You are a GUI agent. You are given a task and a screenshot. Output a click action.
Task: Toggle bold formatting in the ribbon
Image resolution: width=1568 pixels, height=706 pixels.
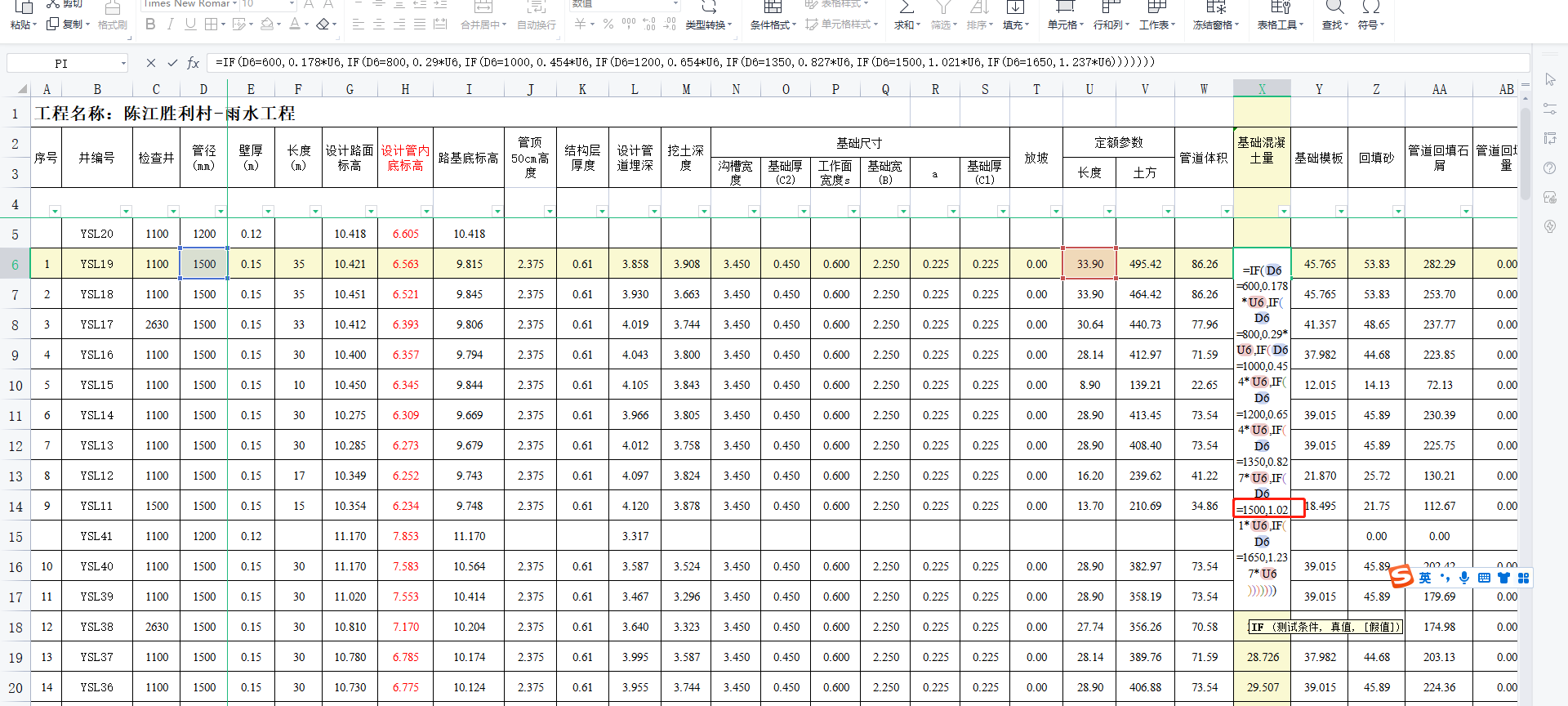(x=150, y=25)
